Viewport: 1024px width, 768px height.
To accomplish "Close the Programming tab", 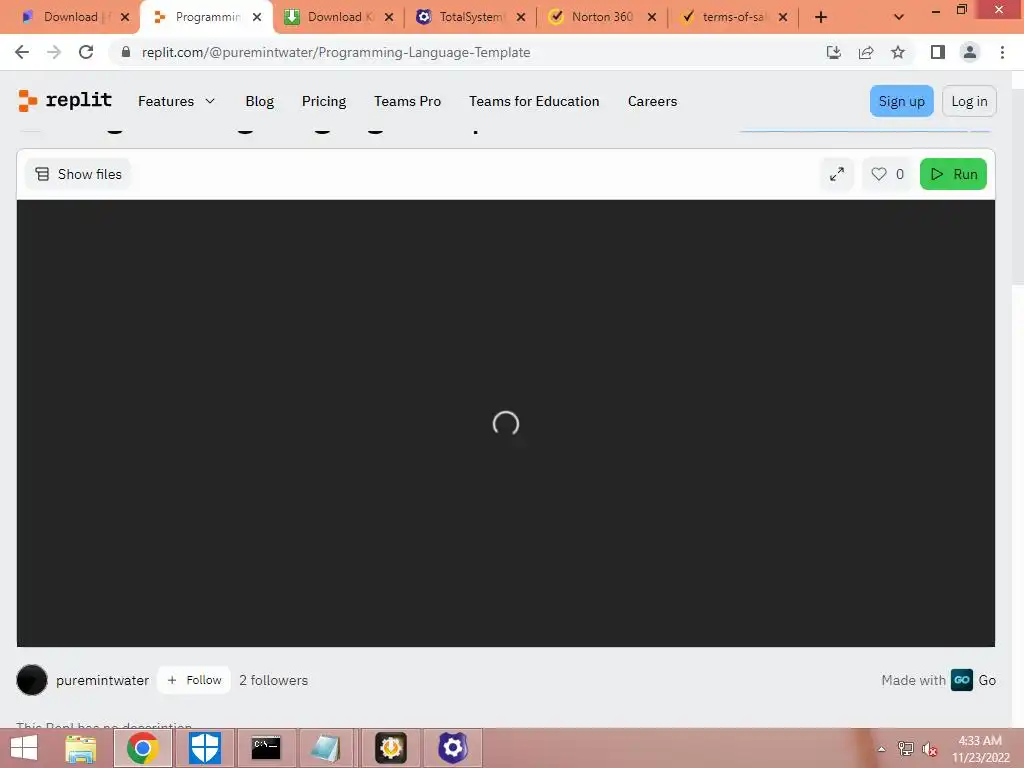I will [257, 17].
